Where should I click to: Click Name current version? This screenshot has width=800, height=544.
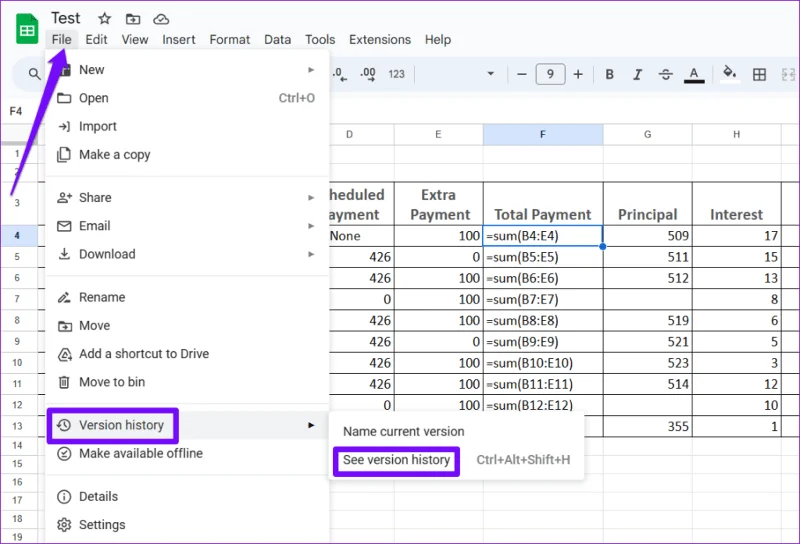pos(456,432)
